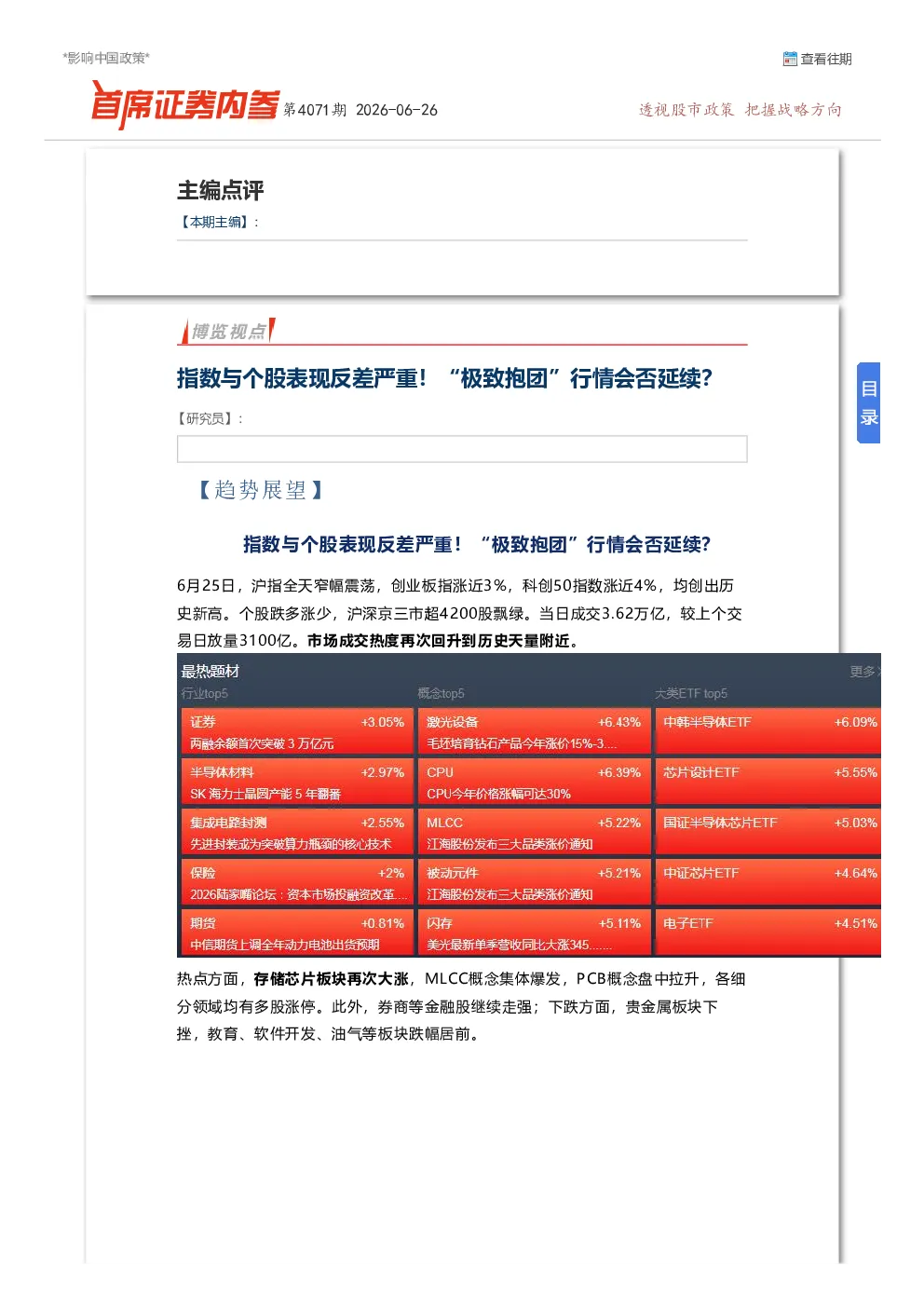Viewport: 924px width, 1307px height.
Task: Click the 先进封装成为突破算力瓶颈 news line
Action: point(291,844)
